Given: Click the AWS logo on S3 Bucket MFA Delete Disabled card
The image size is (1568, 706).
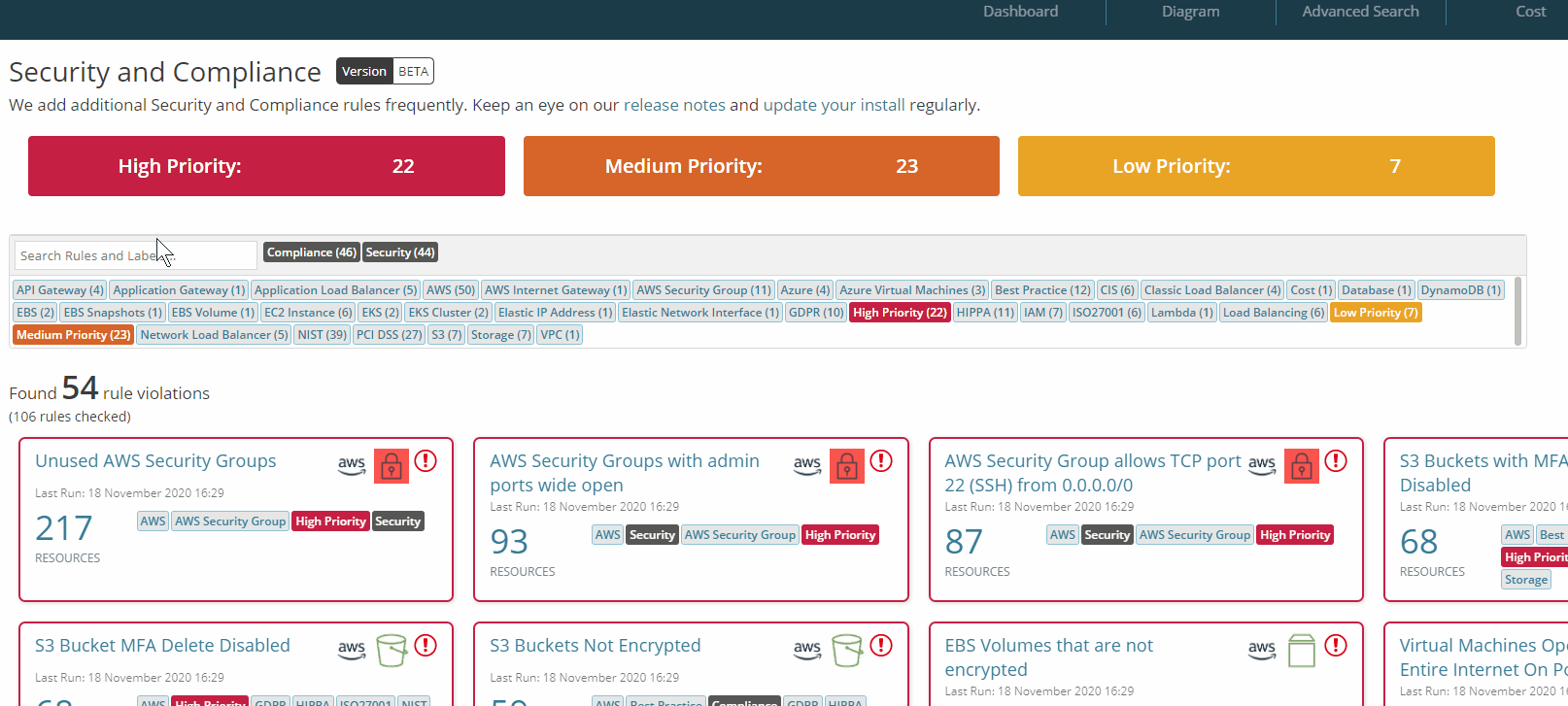Looking at the screenshot, I should (x=352, y=651).
